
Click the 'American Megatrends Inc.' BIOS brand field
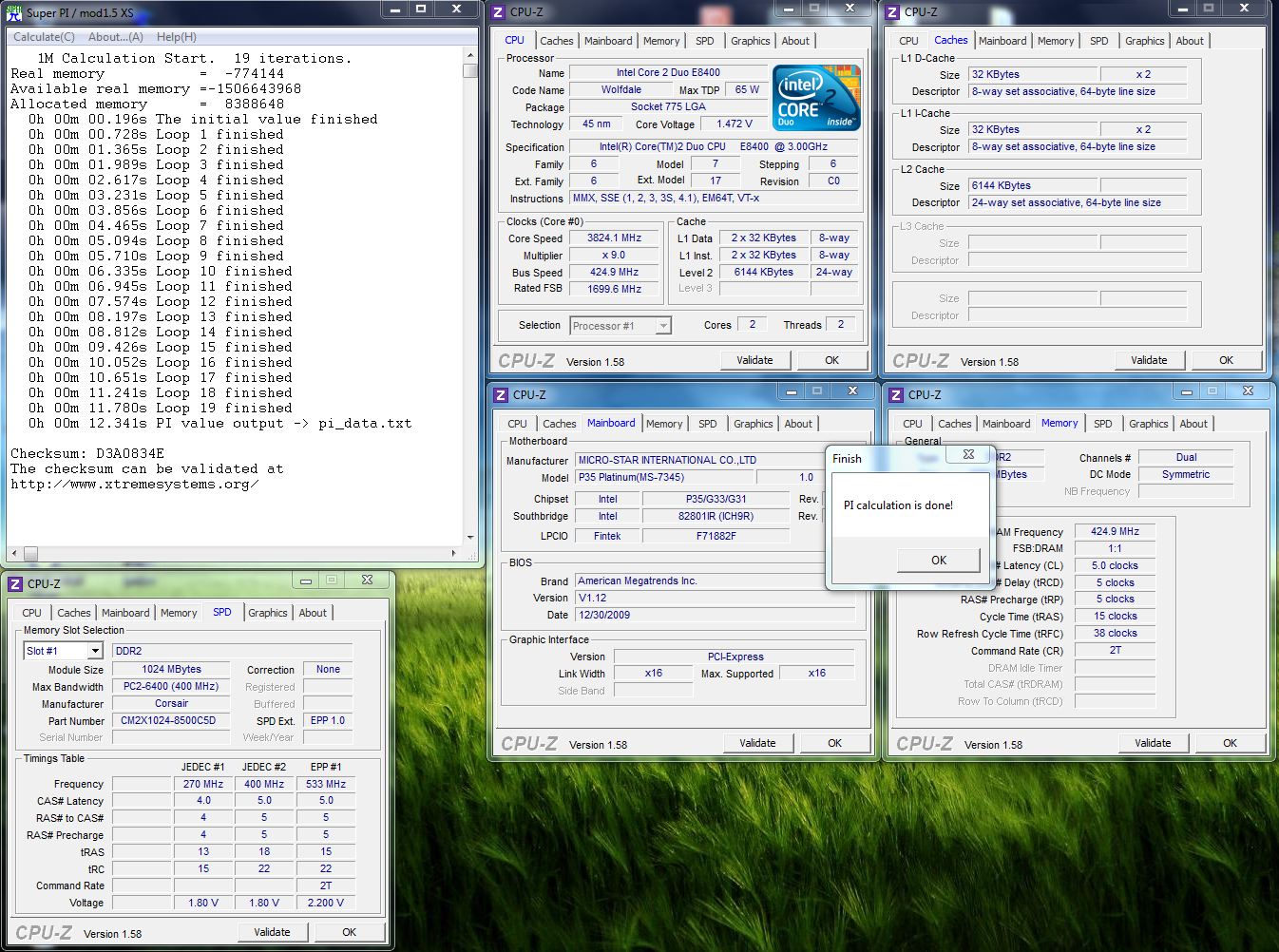point(716,581)
